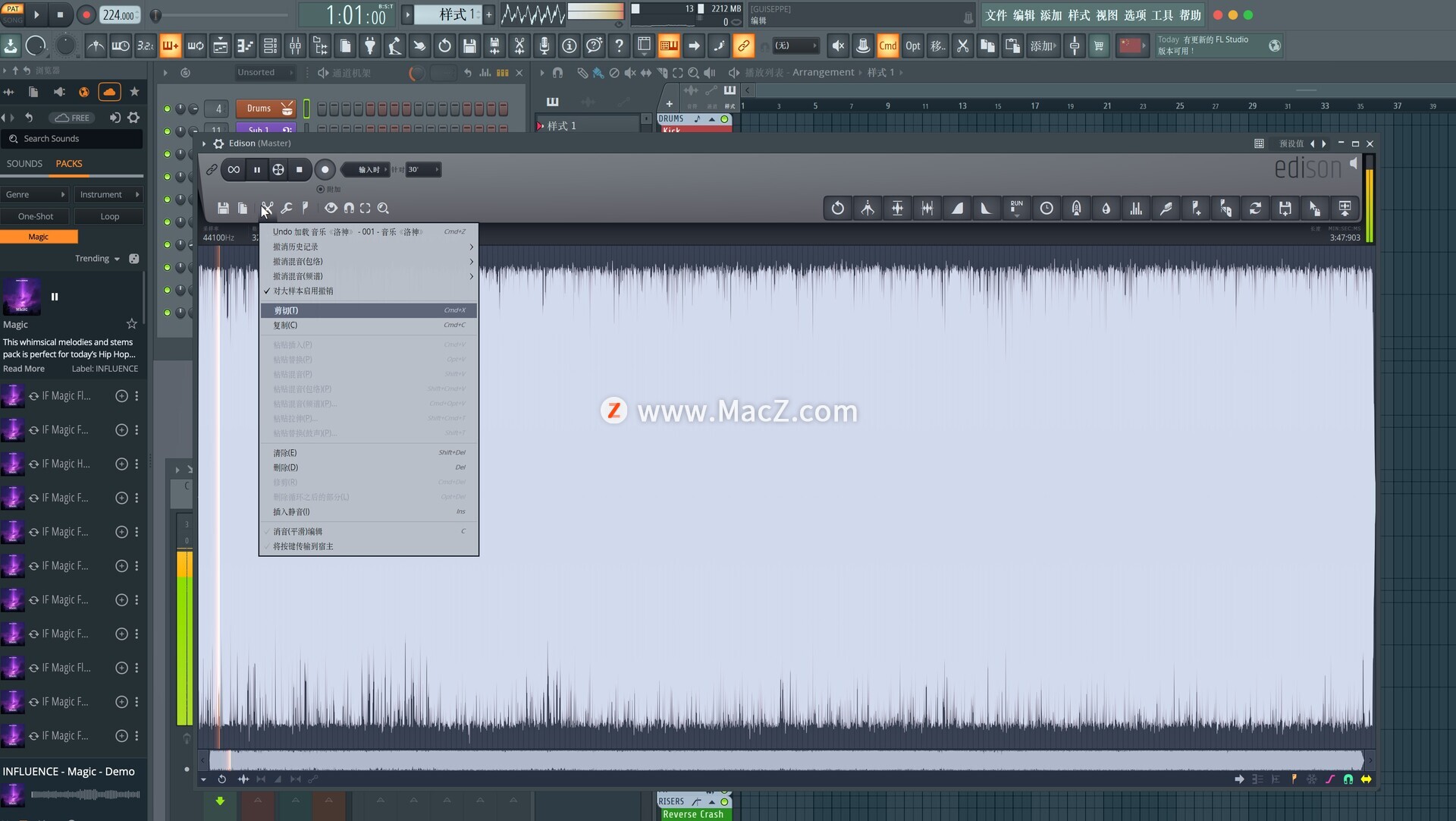
Task: Select 剪切(T) from the edit menu
Action: click(x=369, y=310)
